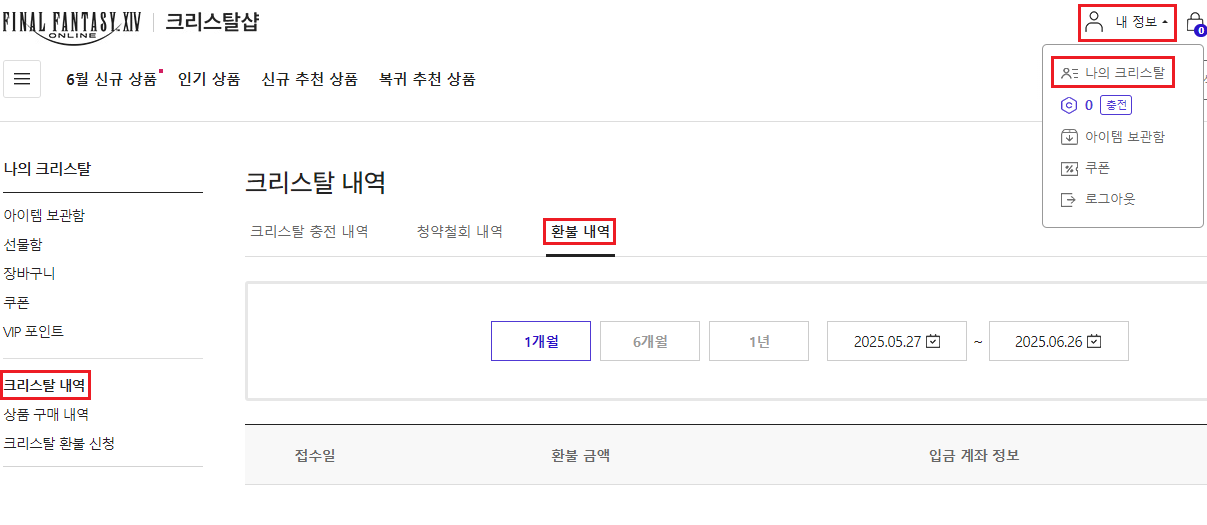The height and width of the screenshot is (525, 1207).
Task: Switch to the 청약철회 내역 tab
Action: tap(459, 232)
